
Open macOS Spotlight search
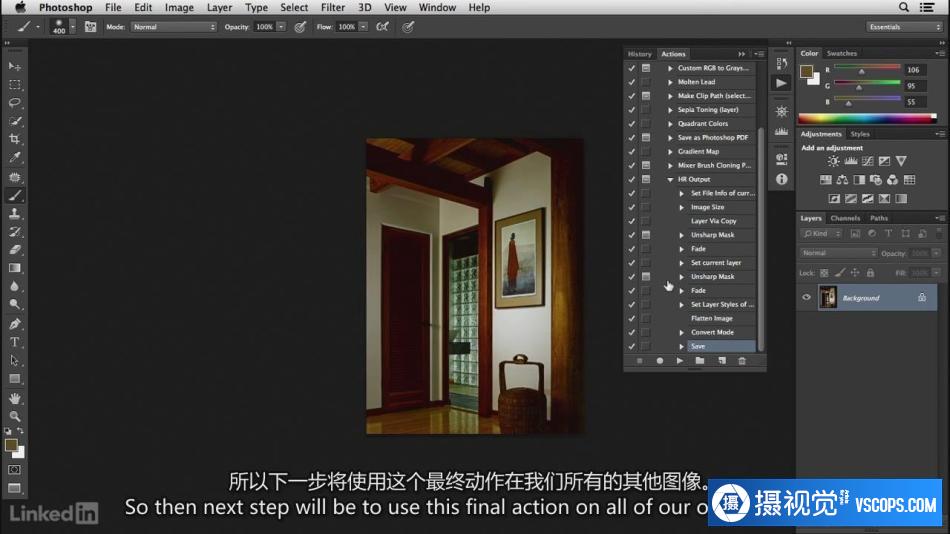pos(903,7)
